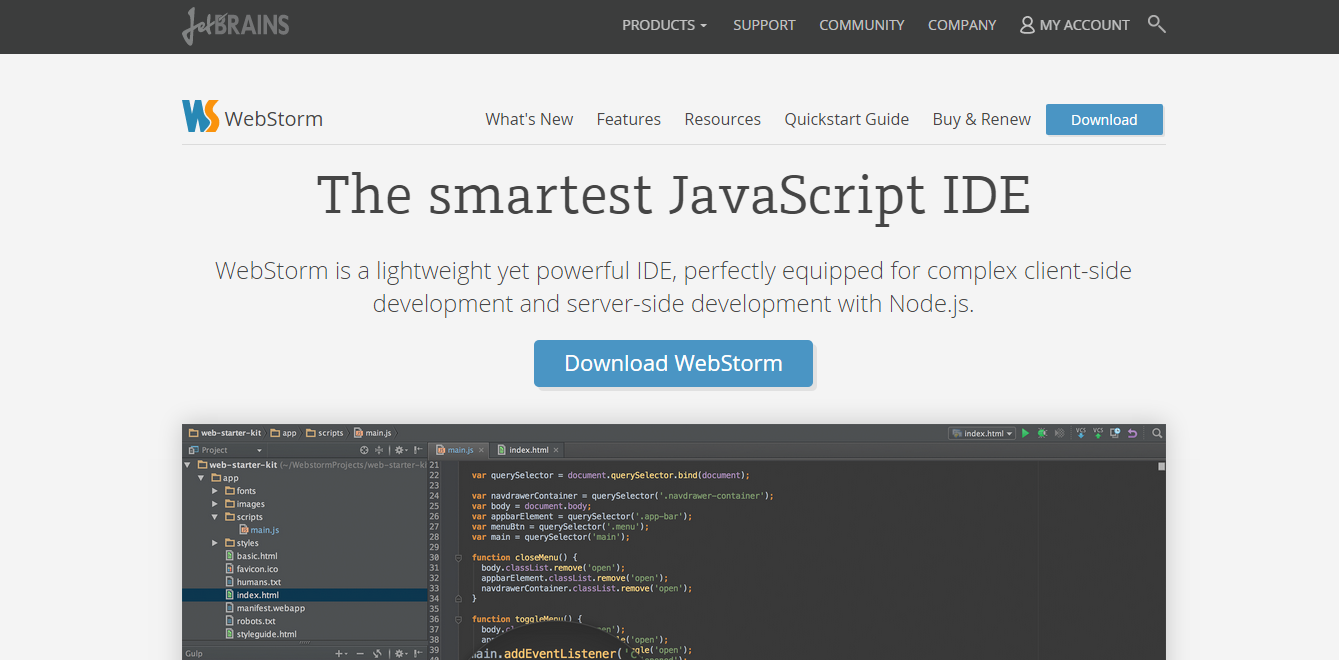Open Project panel settings gear
Image resolution: width=1339 pixels, height=660 pixels.
(x=400, y=450)
